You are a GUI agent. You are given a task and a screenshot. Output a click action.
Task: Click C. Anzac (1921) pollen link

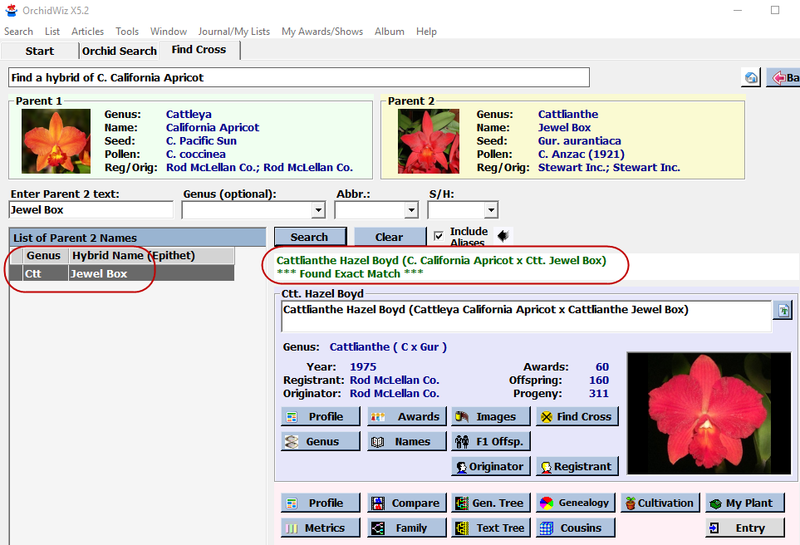click(581, 154)
